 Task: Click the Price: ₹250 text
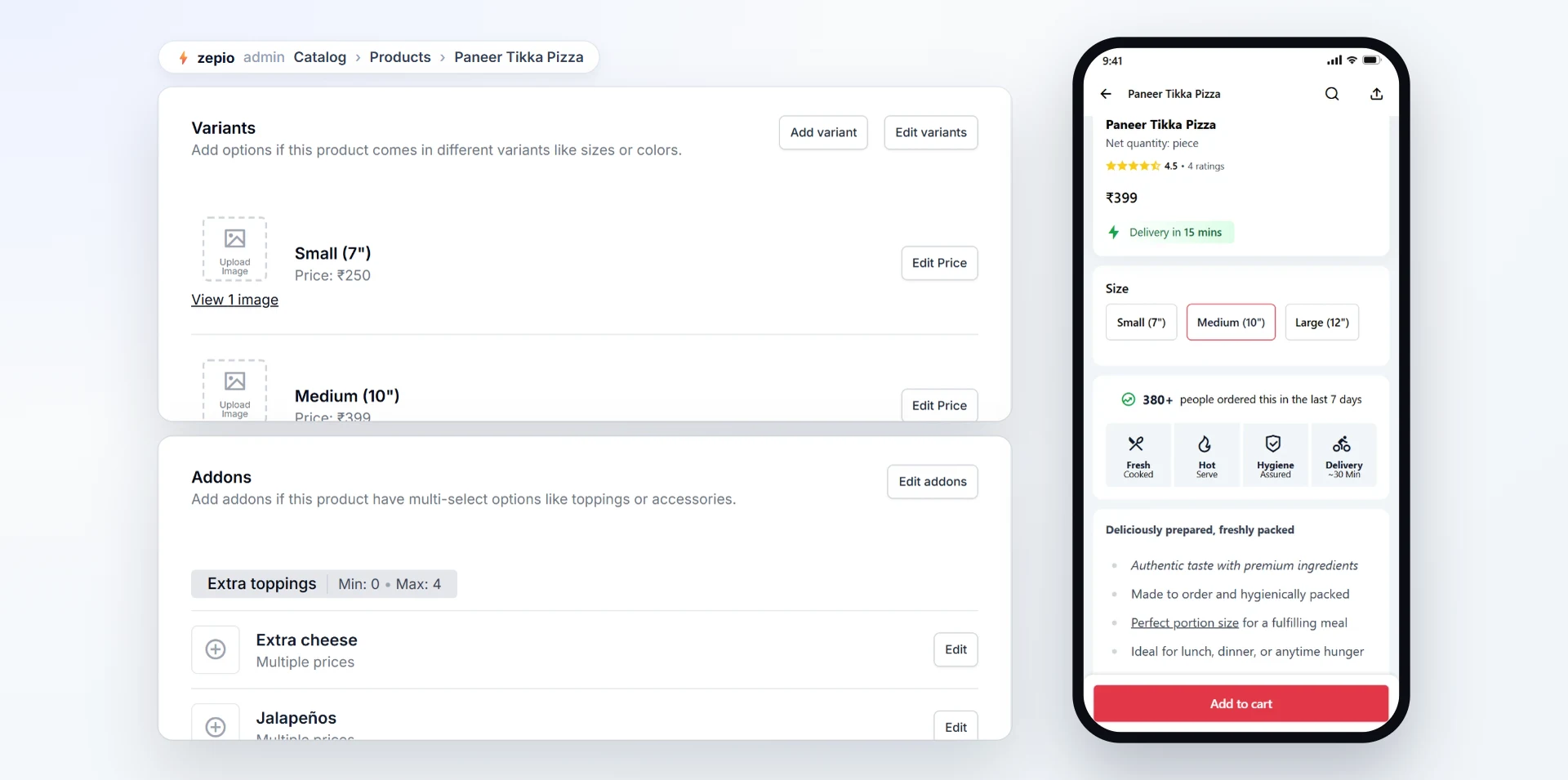(332, 276)
